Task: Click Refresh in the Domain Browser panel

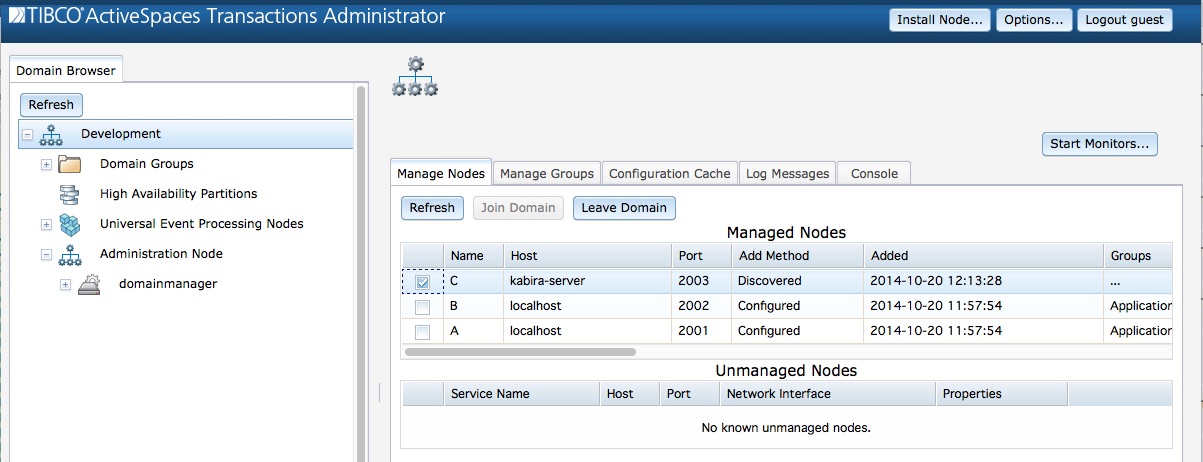Action: [x=51, y=105]
